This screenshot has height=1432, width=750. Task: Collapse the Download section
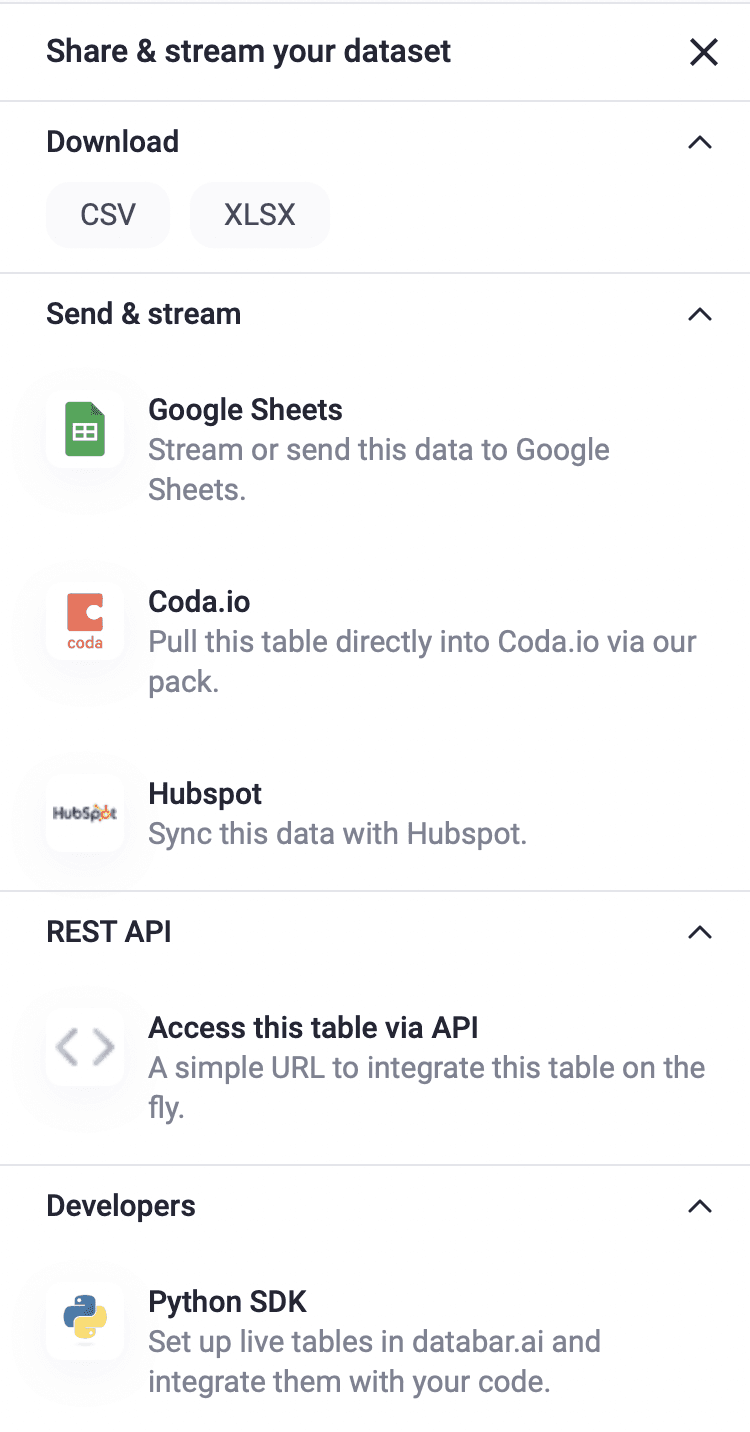tap(700, 143)
